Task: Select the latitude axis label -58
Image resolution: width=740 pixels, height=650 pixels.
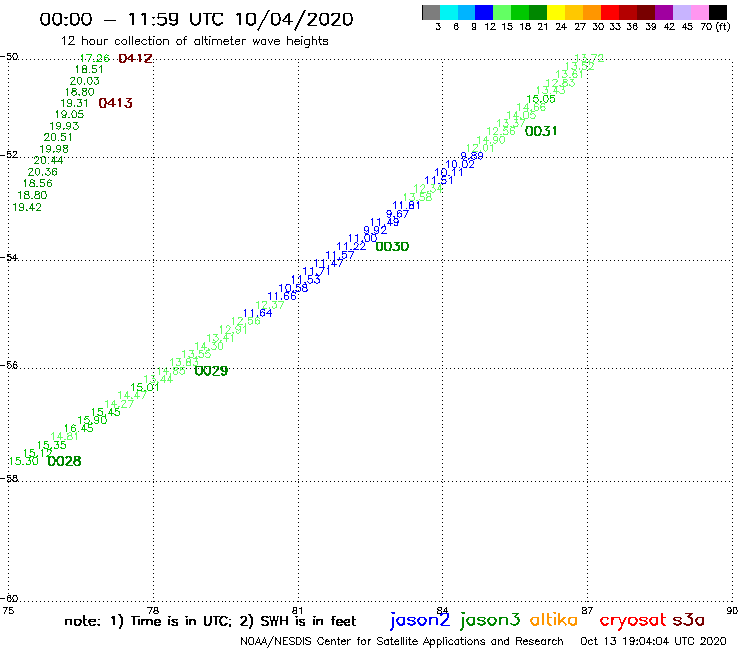Action: click(9, 479)
